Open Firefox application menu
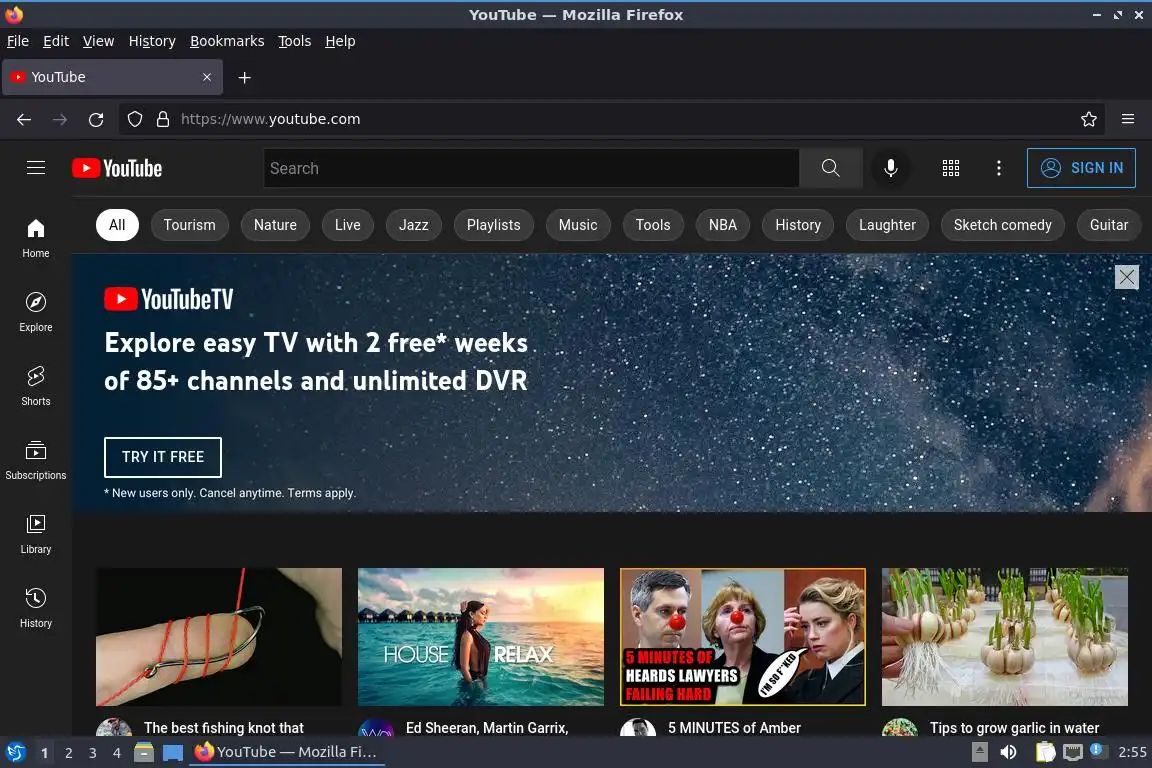This screenshot has height=768, width=1152. coord(1128,119)
